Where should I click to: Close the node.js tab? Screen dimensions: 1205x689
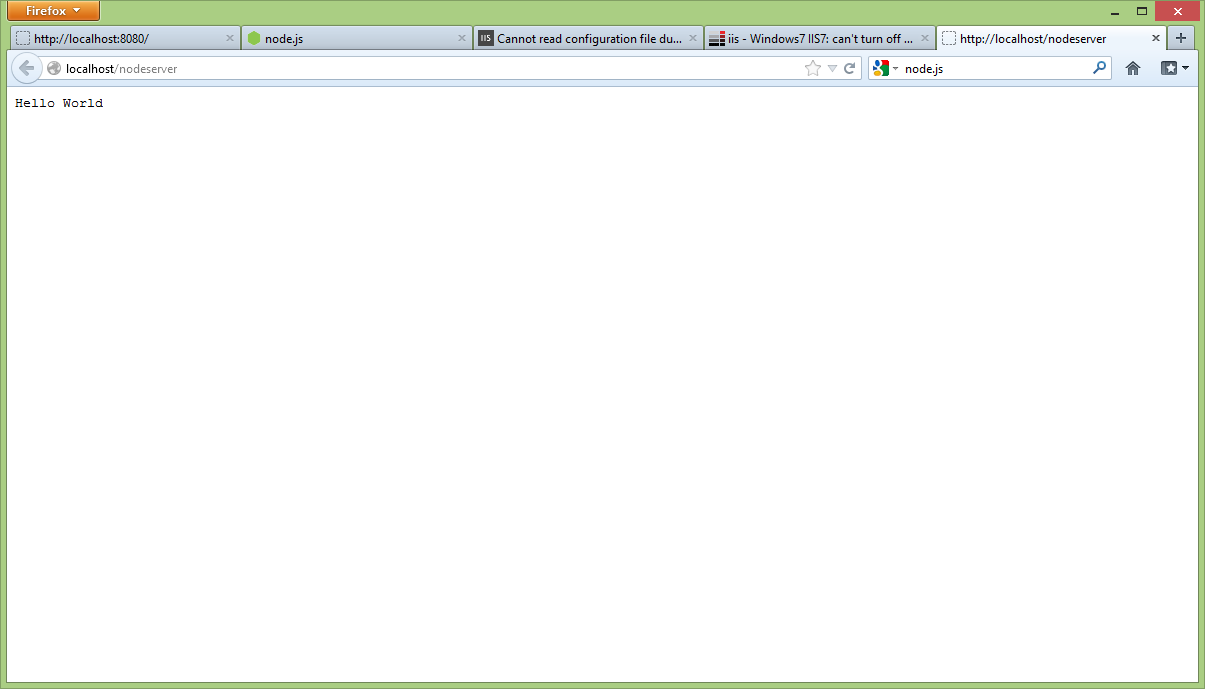click(462, 38)
